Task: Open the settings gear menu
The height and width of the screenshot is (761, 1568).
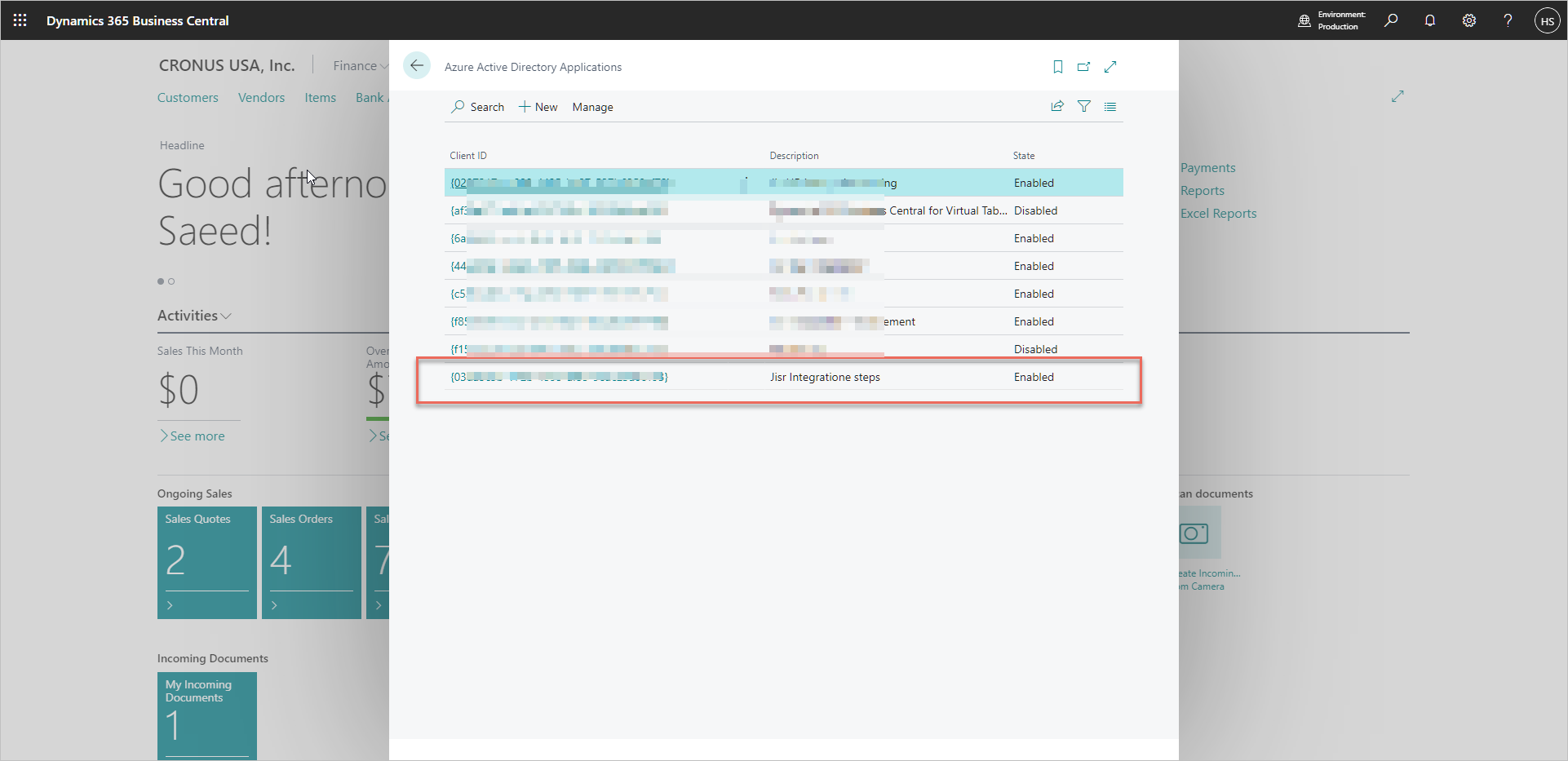Action: 1469,20
